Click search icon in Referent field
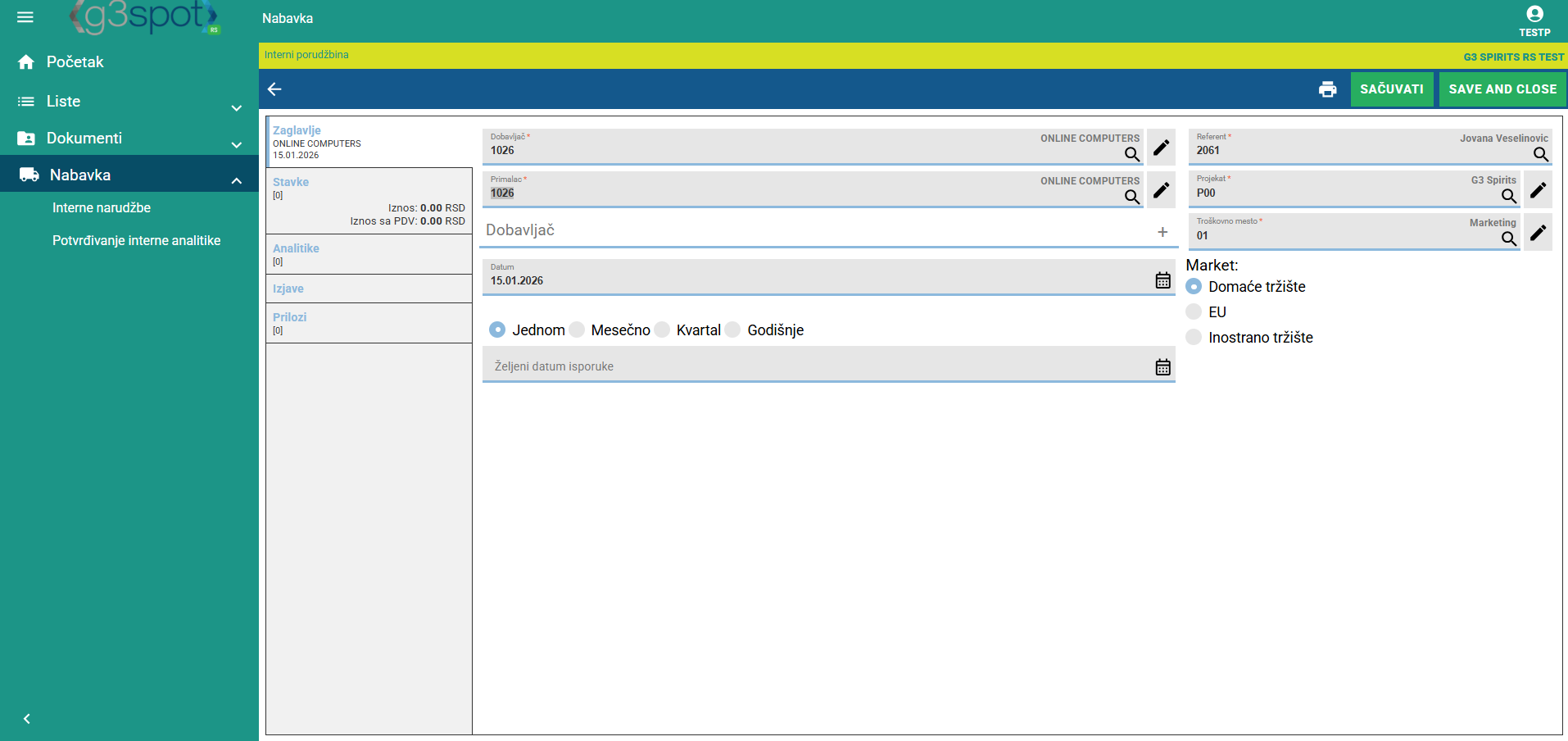This screenshot has width=1568, height=741. (1540, 154)
